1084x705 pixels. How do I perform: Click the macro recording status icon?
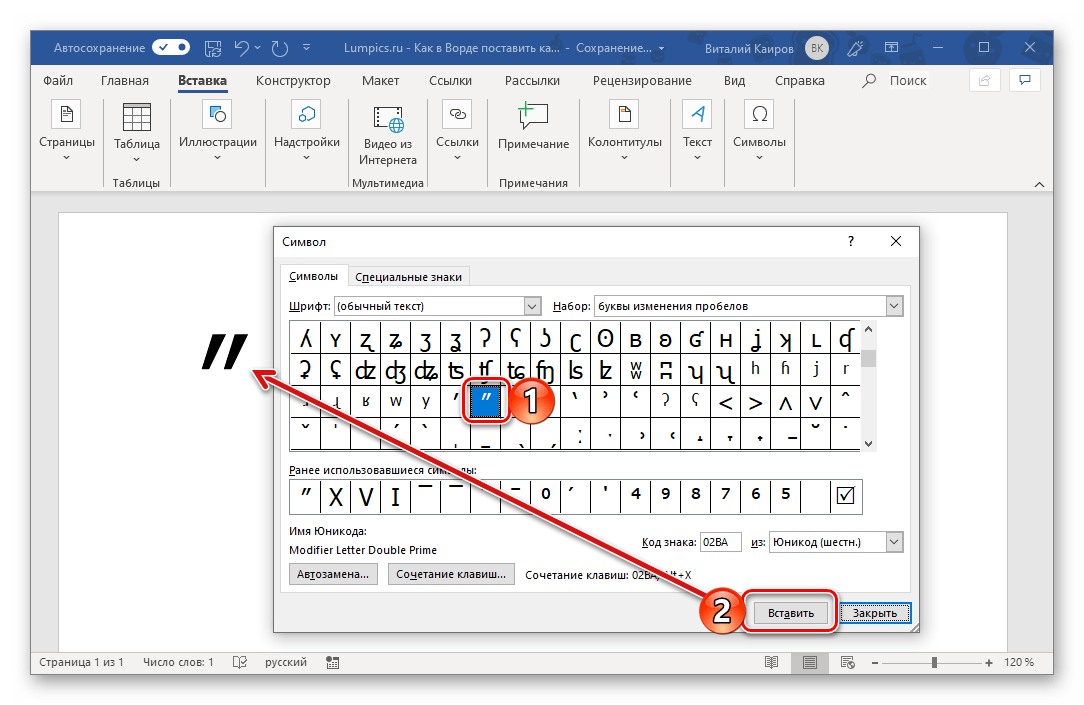[333, 662]
